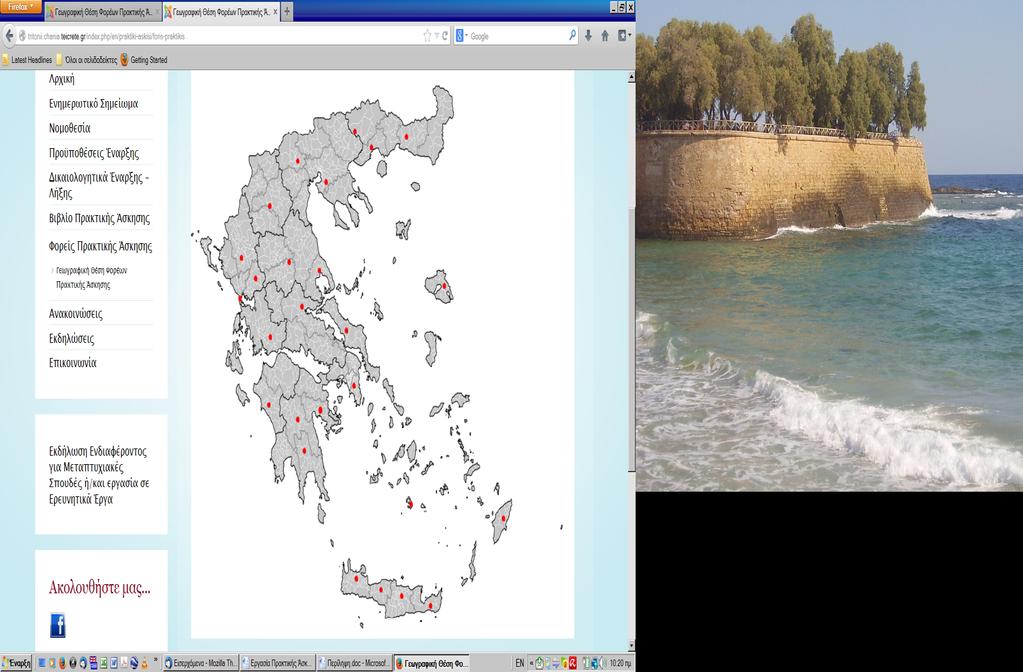Expand hidden Quick Launch icons chevron
The height and width of the screenshot is (672, 1023).
tap(156, 661)
